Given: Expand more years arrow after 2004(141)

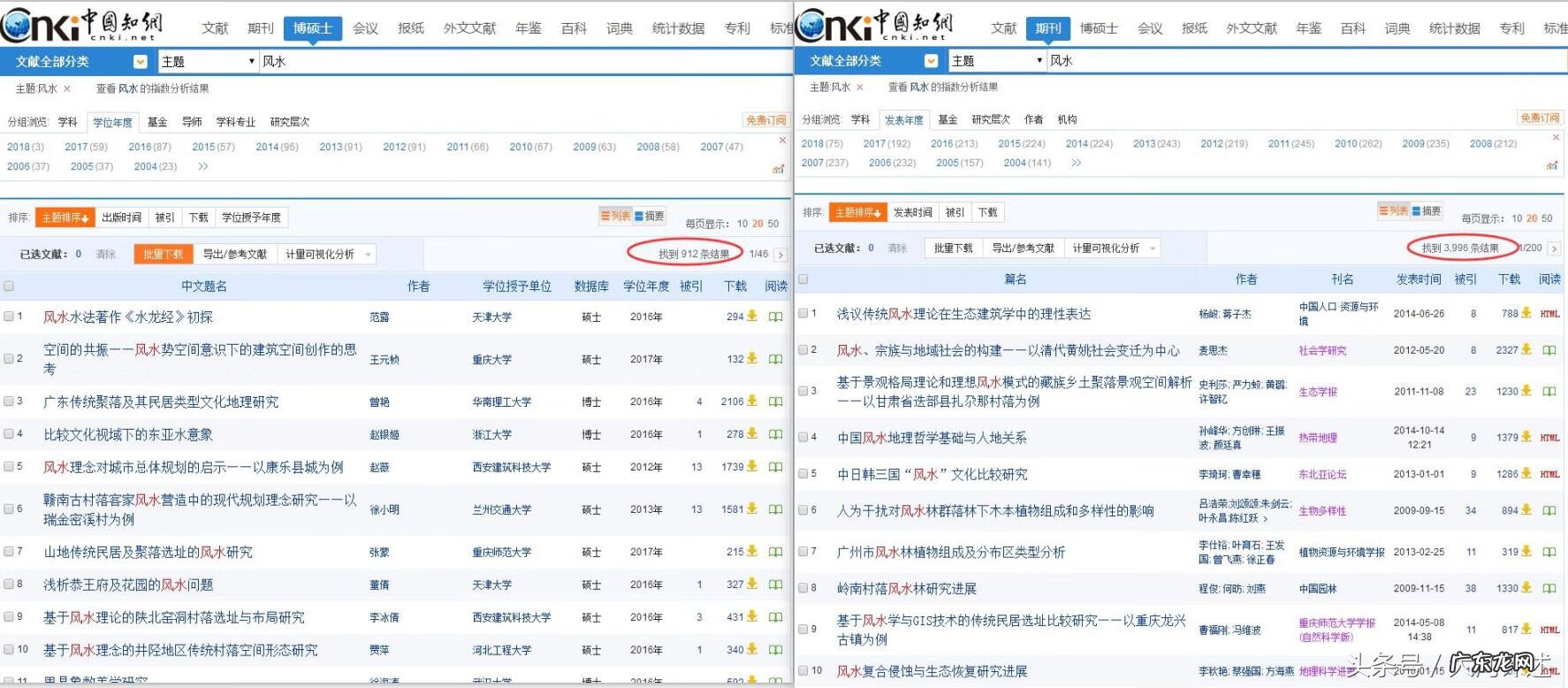Looking at the screenshot, I should tap(1076, 163).
